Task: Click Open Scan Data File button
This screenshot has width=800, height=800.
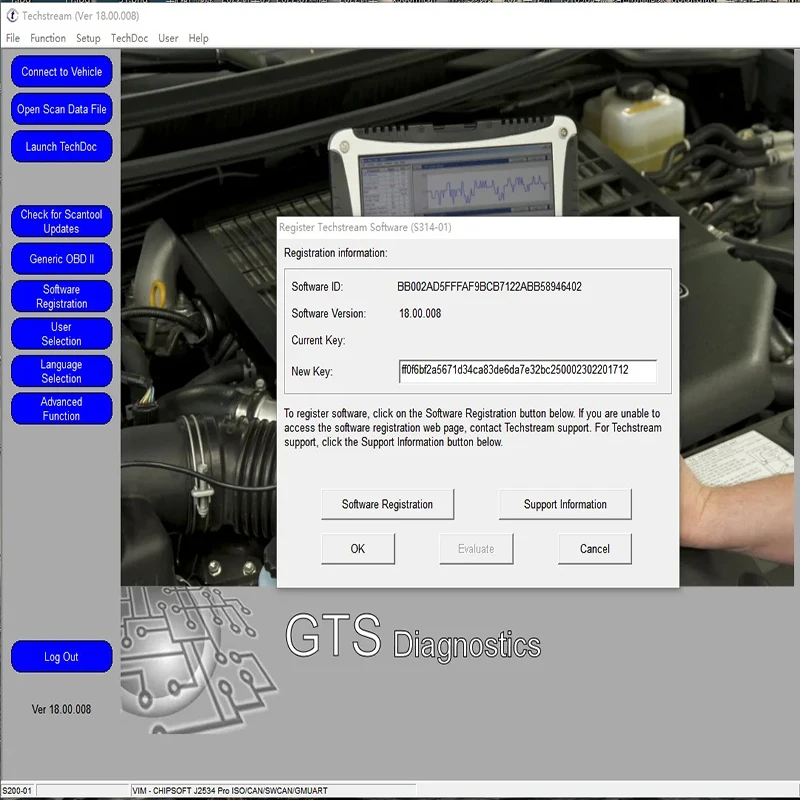Action: pos(62,109)
